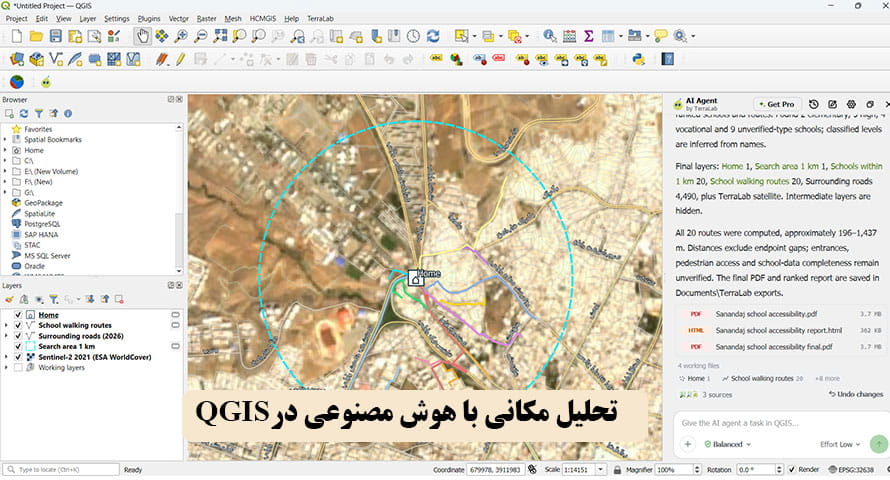Refresh the map canvas with blue arrows icon
Viewport: 890px width, 480px height.
tap(433, 36)
